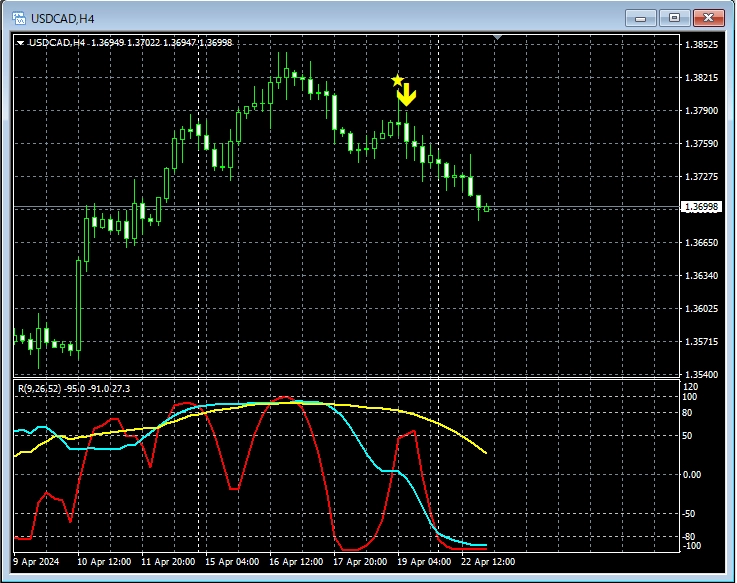
Task: Select the cyan indicator line in subwindow
Action: point(360,430)
